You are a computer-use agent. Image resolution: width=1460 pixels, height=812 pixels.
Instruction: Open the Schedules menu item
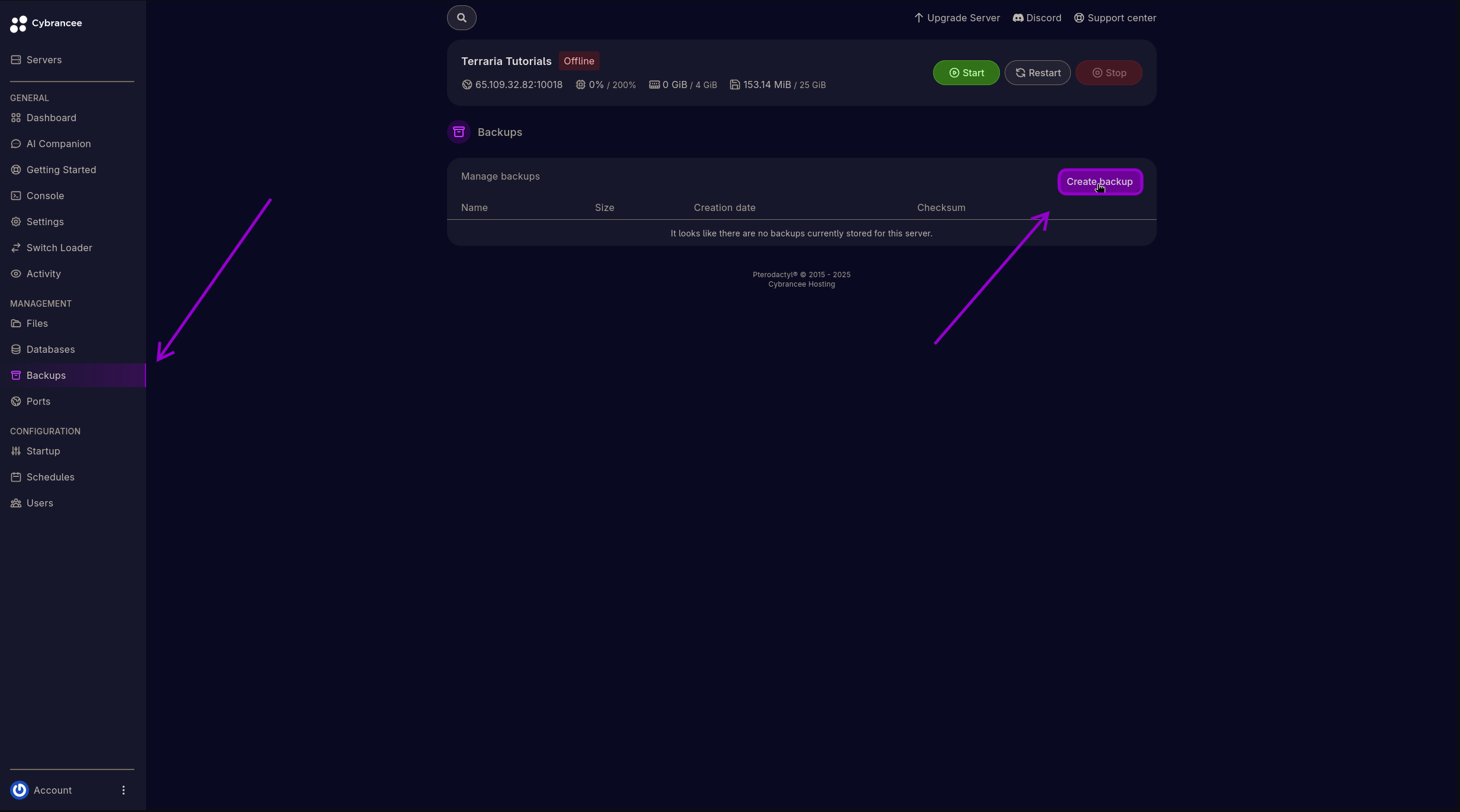click(50, 477)
